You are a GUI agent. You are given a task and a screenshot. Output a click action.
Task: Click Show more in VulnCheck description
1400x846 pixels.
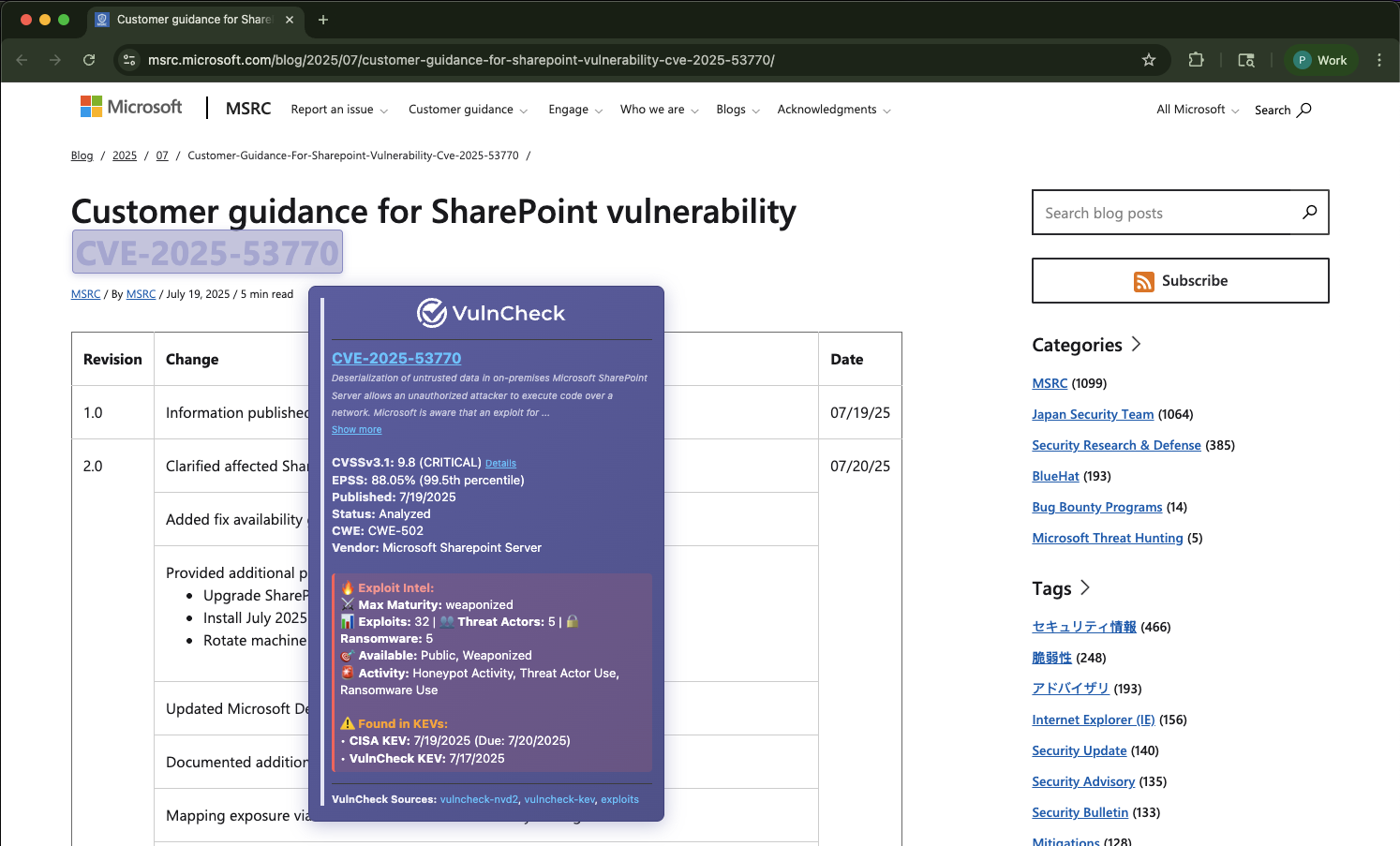356,430
